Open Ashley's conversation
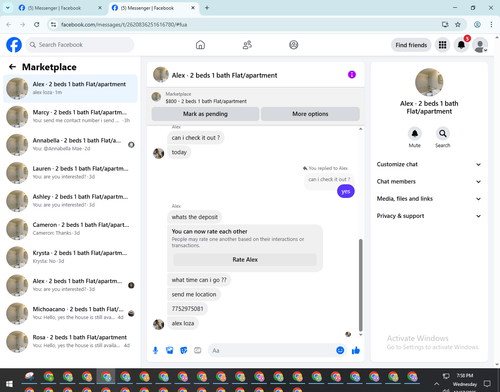 [x=70, y=201]
